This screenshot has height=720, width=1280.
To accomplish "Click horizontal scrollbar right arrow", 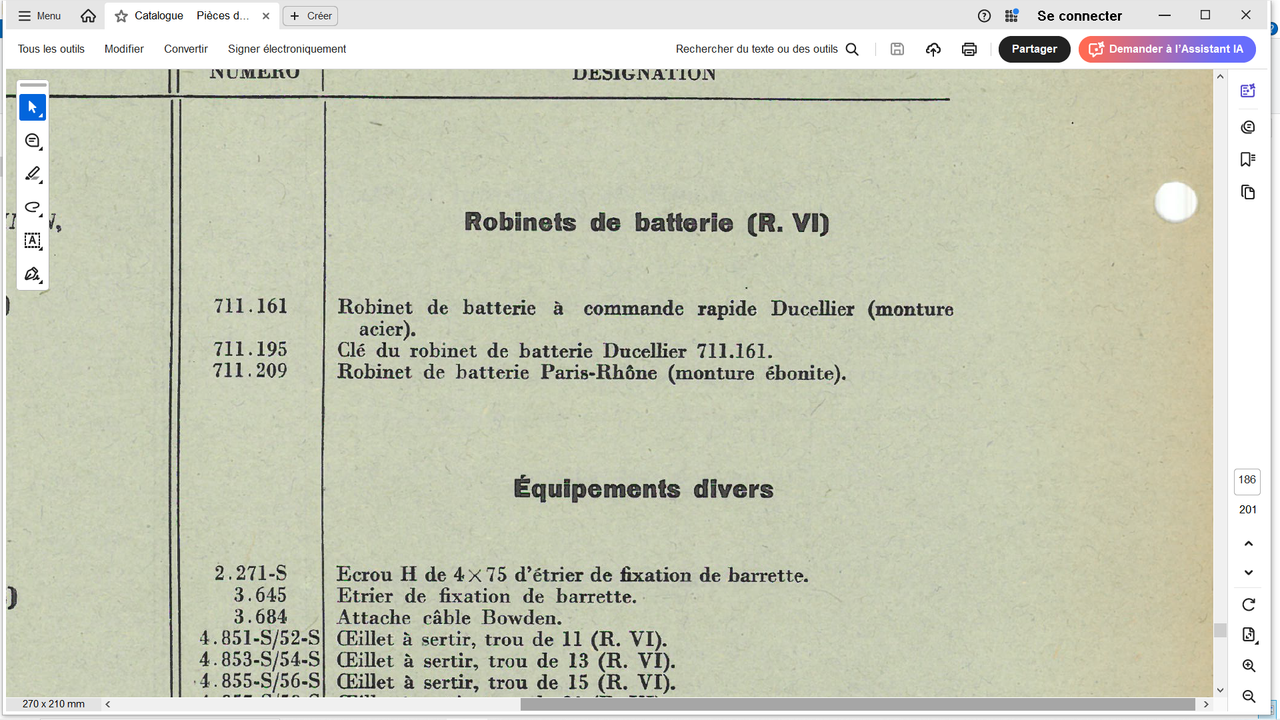I will pos(1207,704).
